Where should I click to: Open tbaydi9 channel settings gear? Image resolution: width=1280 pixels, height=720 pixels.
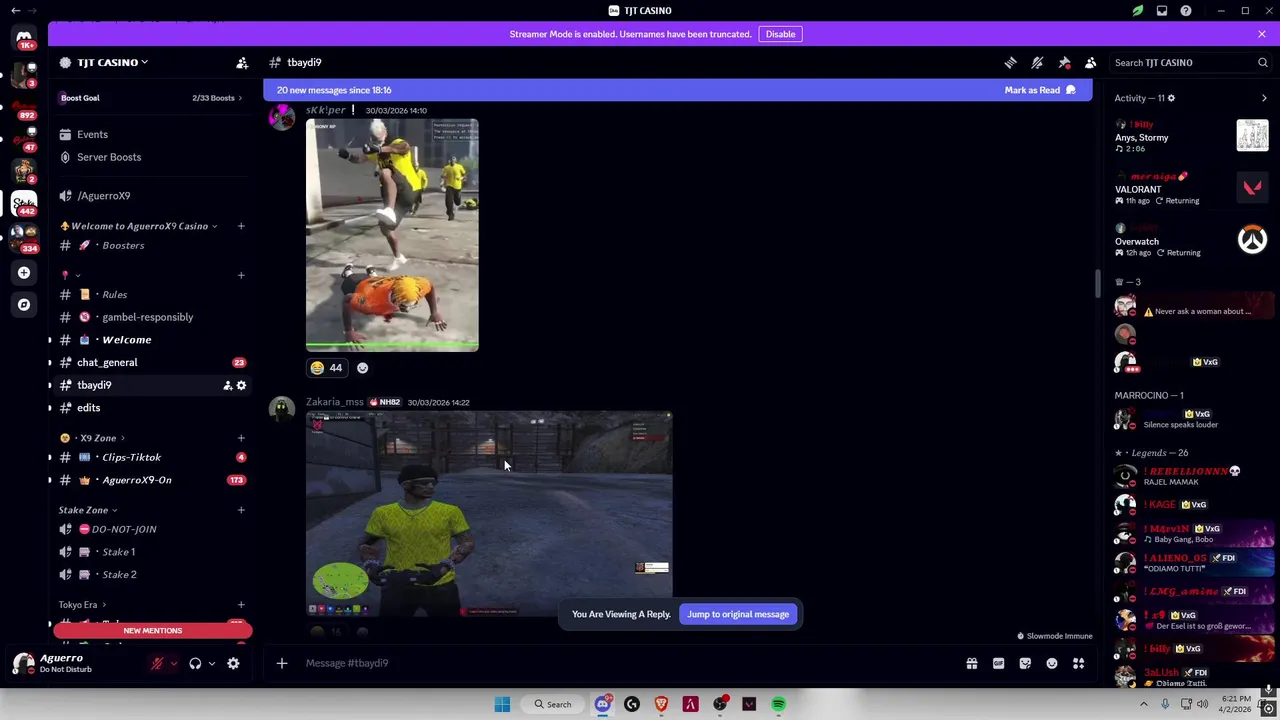[x=241, y=385]
